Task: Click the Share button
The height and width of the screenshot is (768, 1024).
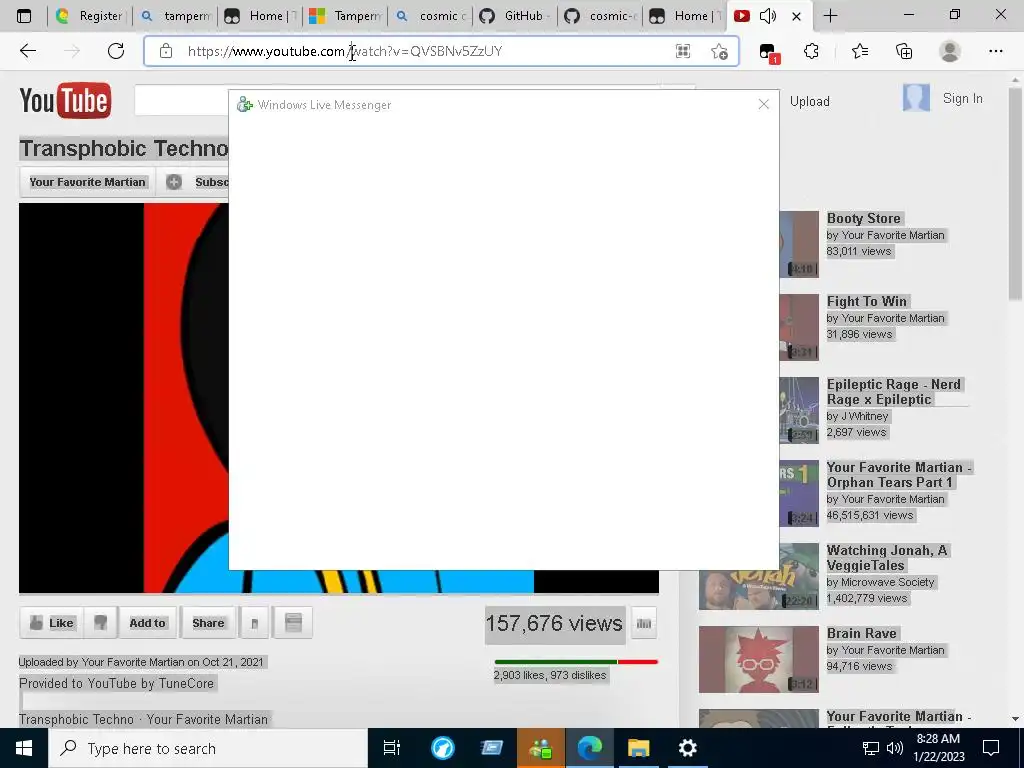Action: (208, 622)
